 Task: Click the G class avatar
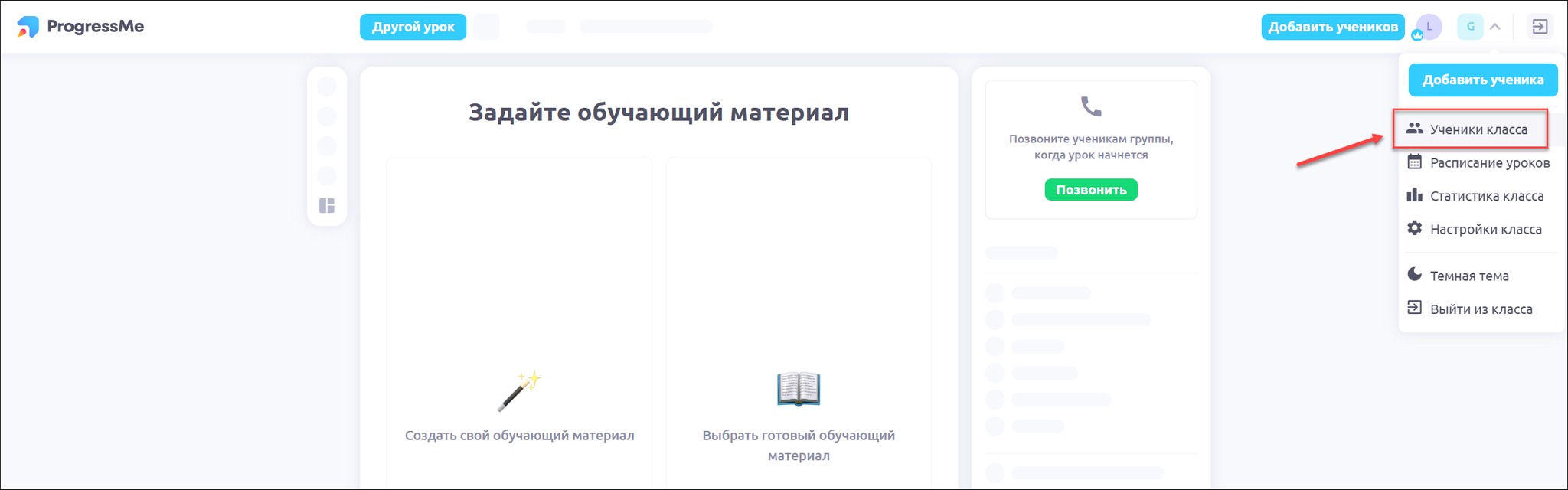pos(1470,27)
